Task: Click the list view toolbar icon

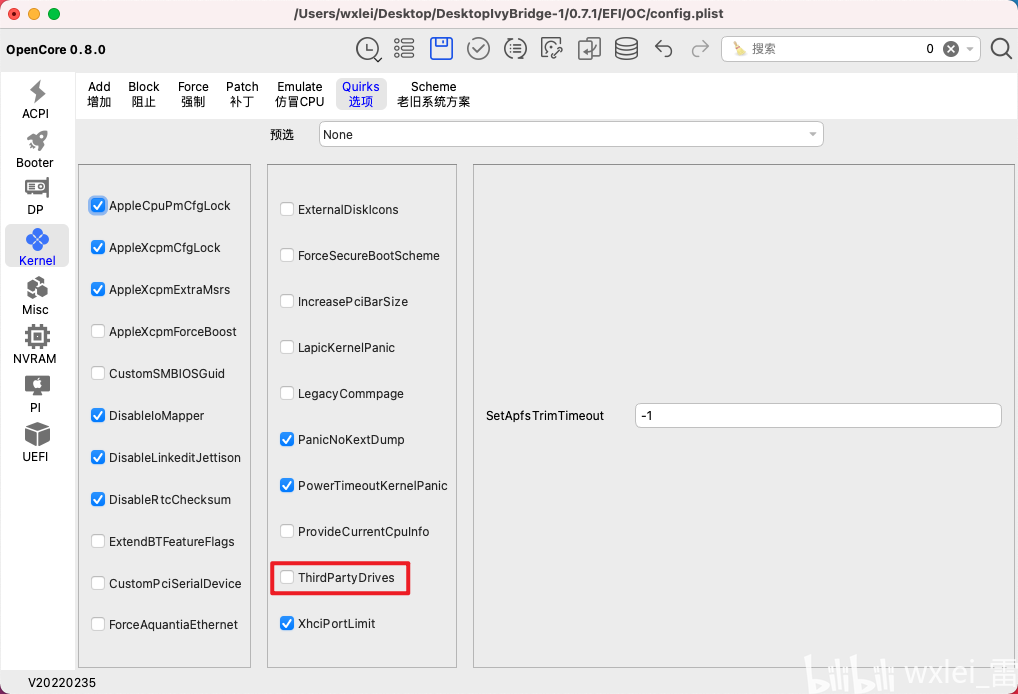Action: click(x=404, y=49)
